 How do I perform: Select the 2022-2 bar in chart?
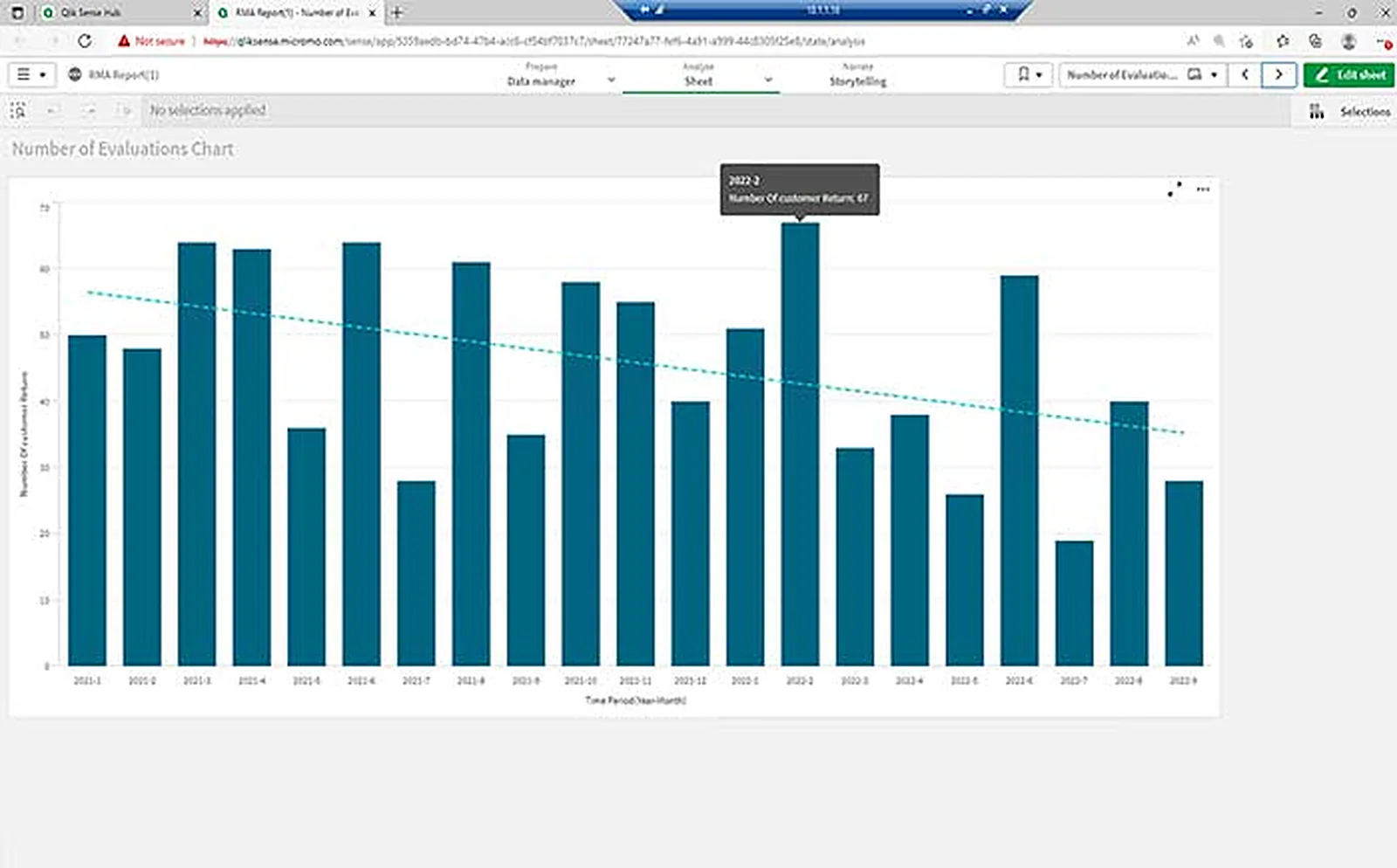(x=800, y=444)
